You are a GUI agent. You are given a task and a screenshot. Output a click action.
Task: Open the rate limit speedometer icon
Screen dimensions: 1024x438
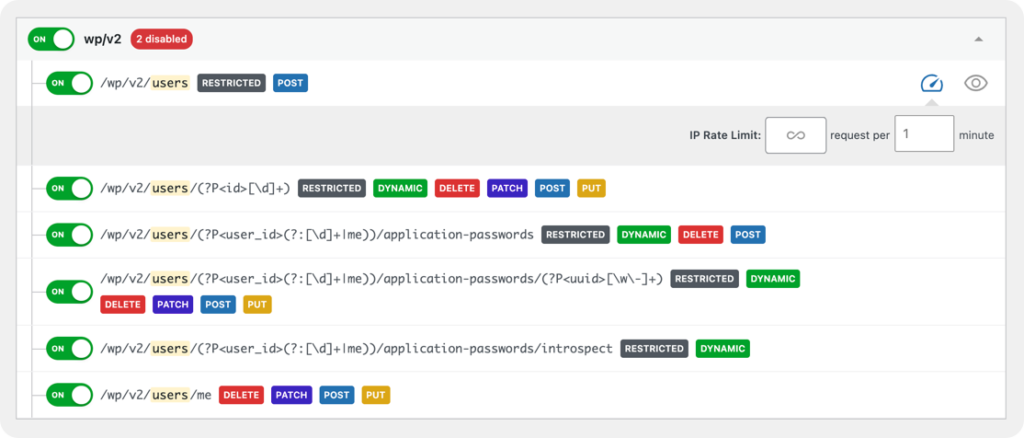tap(932, 84)
